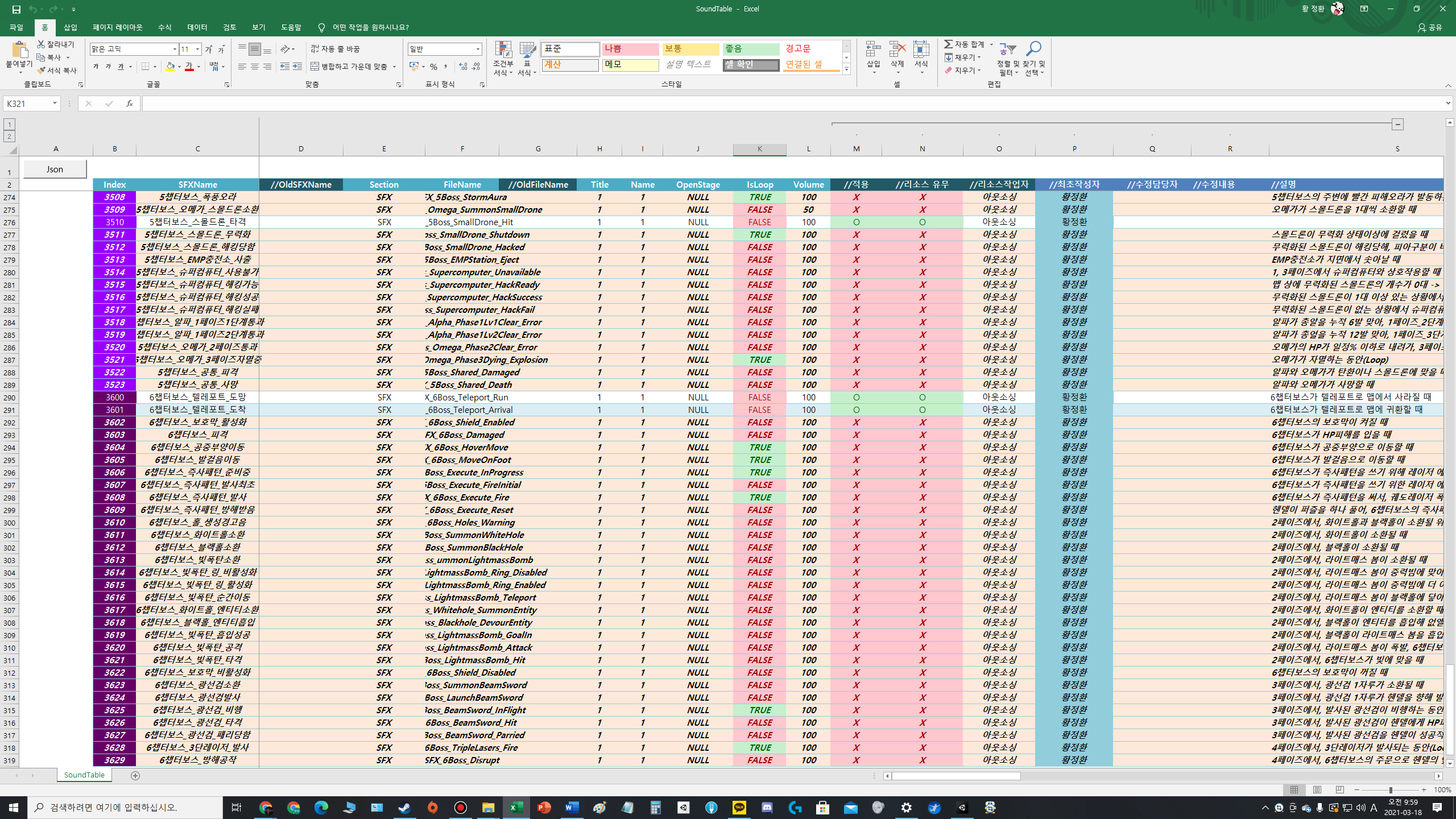Open the Find and Select magnifier icon

pyautogui.click(x=1033, y=49)
